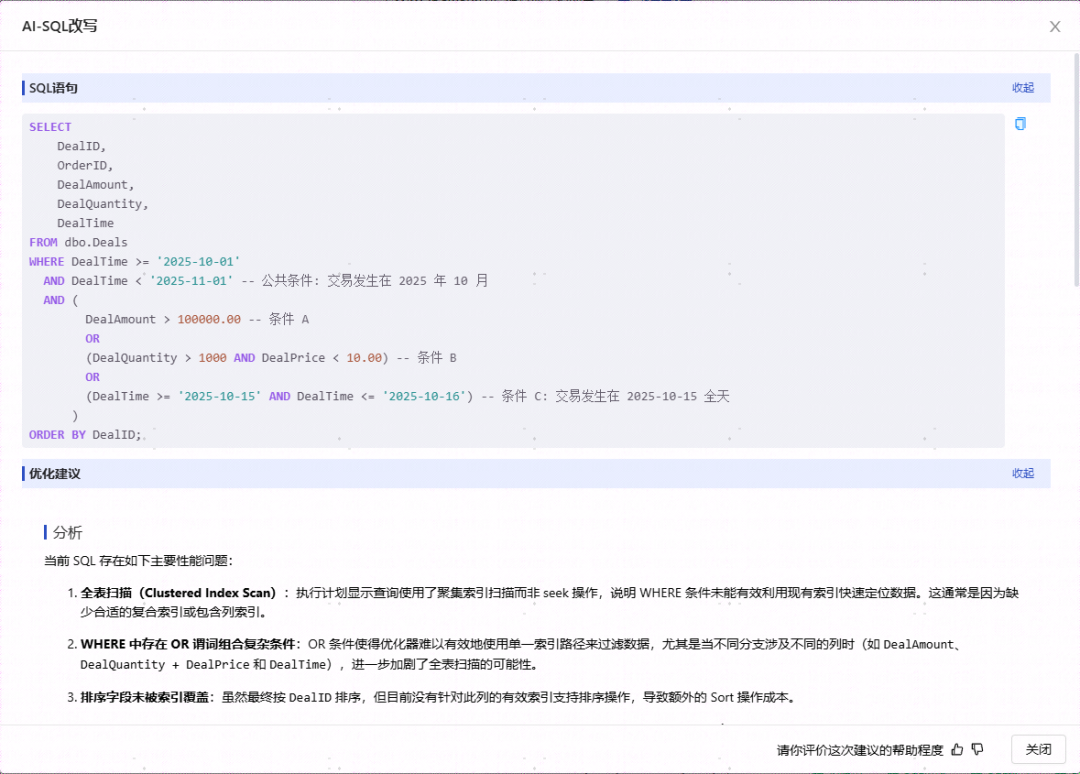Click the 请你评价这次建议的帮助程度 prompt text
1080x774 pixels.
click(860, 750)
